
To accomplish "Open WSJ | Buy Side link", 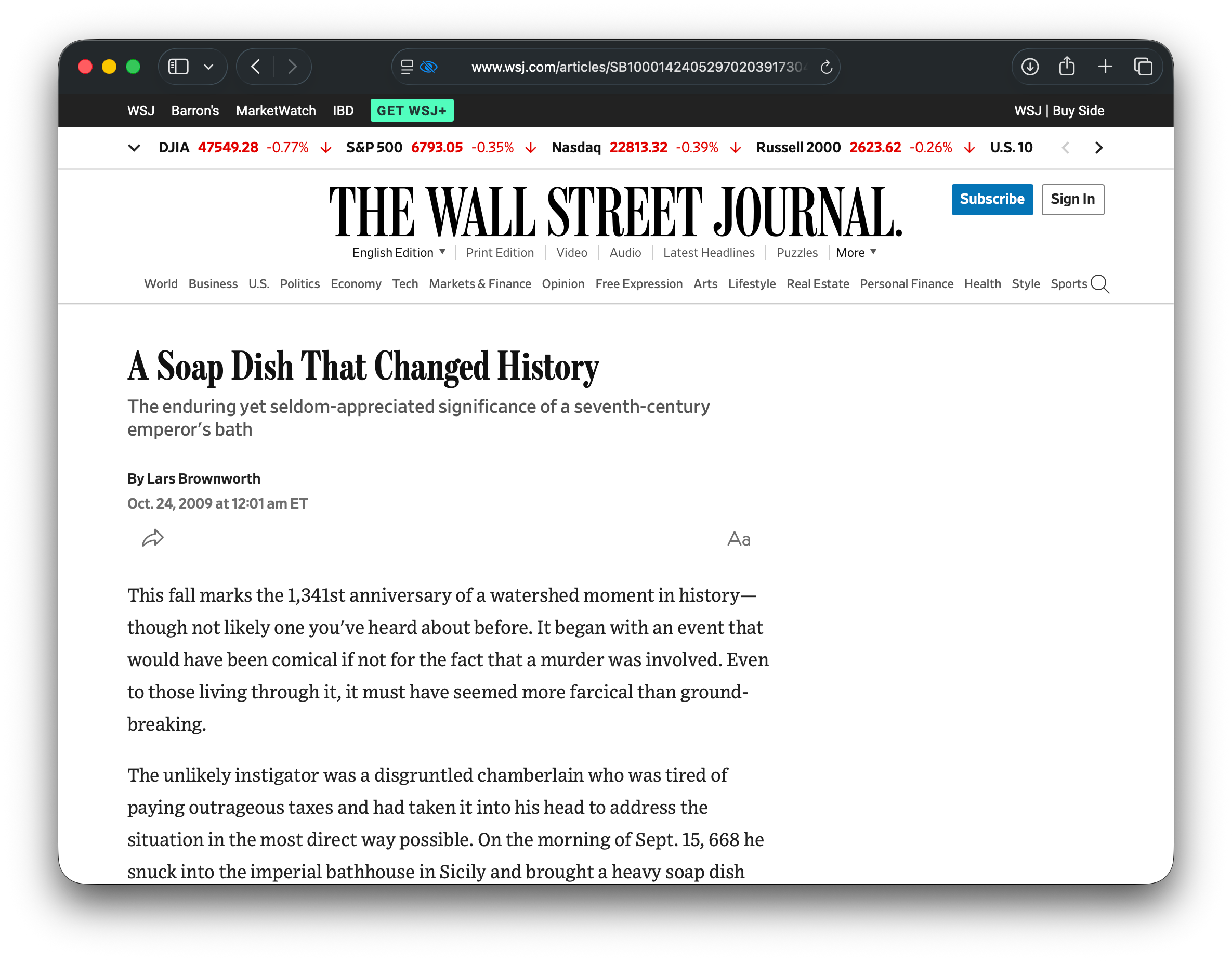I will (x=1059, y=111).
